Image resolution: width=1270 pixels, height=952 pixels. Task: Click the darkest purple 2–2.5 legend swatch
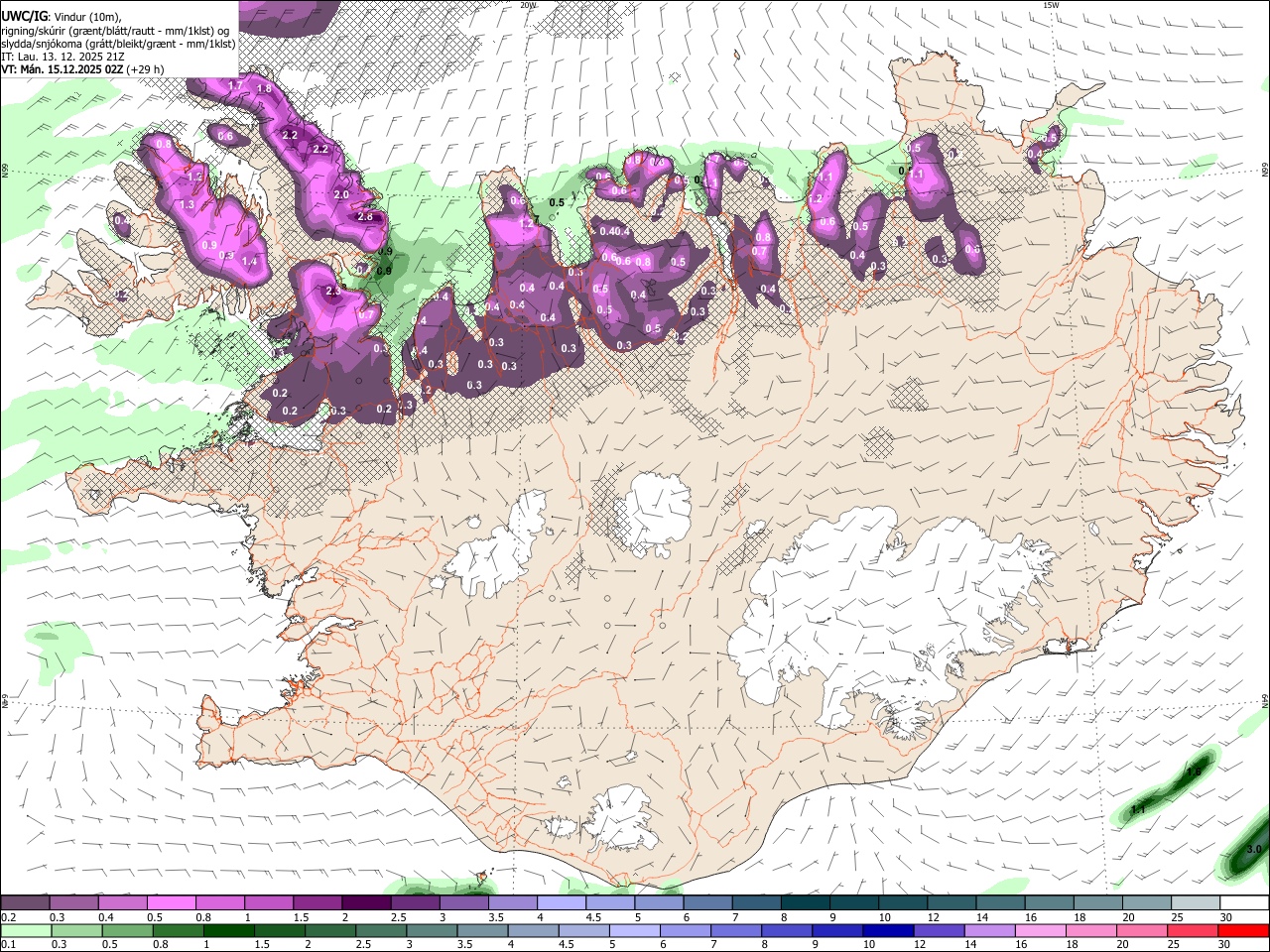(x=366, y=903)
